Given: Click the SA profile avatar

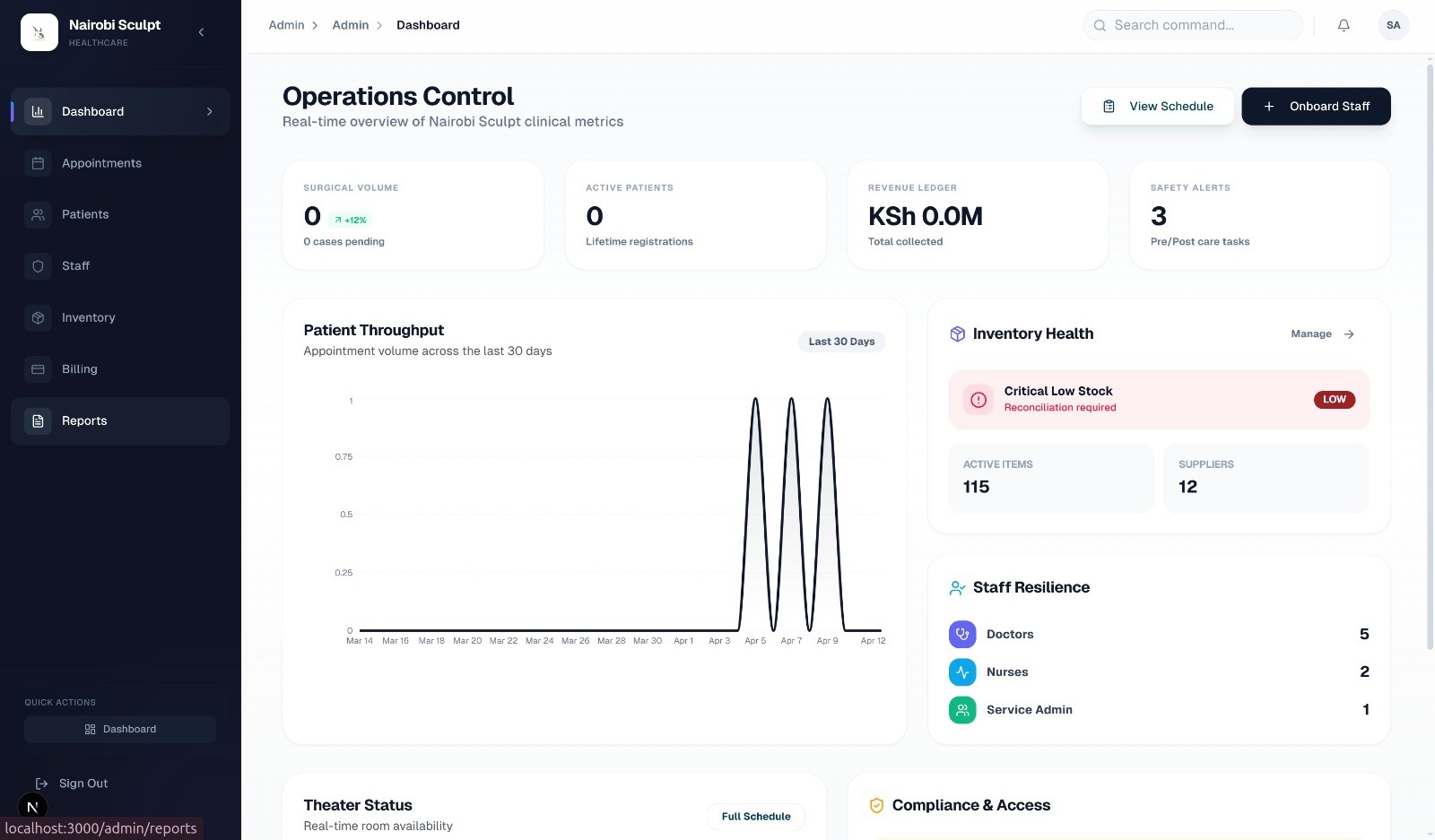Looking at the screenshot, I should [1393, 25].
